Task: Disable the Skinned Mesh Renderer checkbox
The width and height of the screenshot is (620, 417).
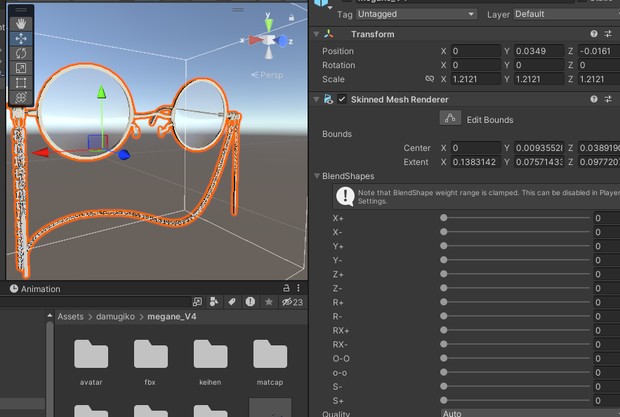Action: [342, 99]
